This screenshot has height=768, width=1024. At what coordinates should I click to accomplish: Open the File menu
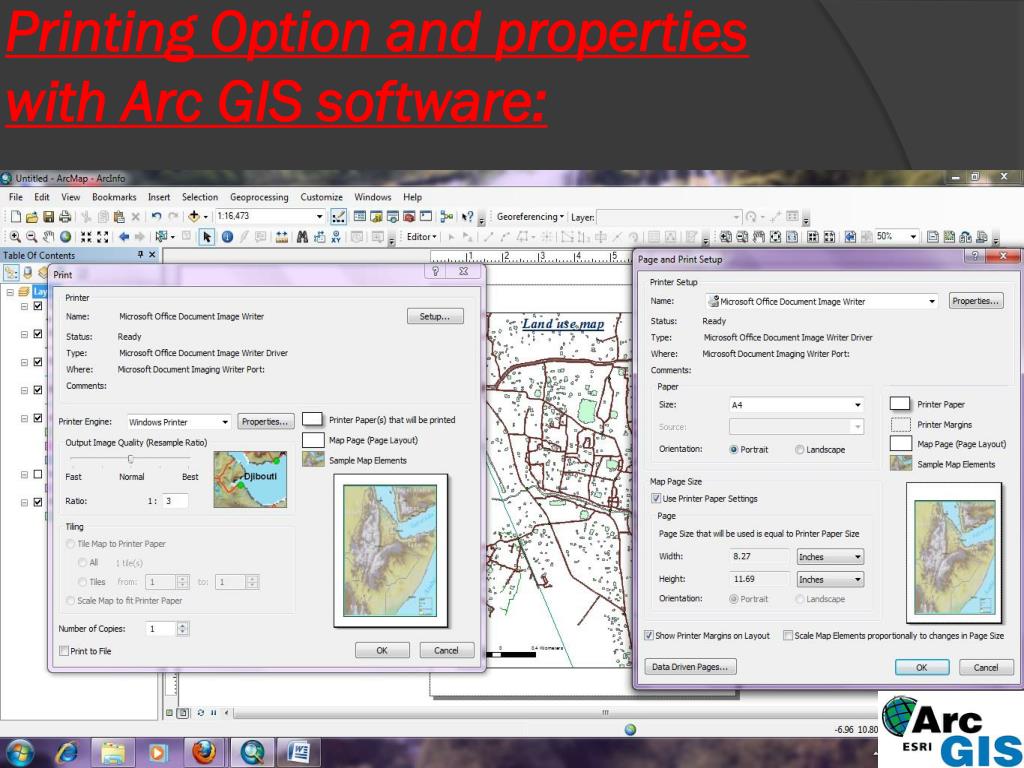16,197
